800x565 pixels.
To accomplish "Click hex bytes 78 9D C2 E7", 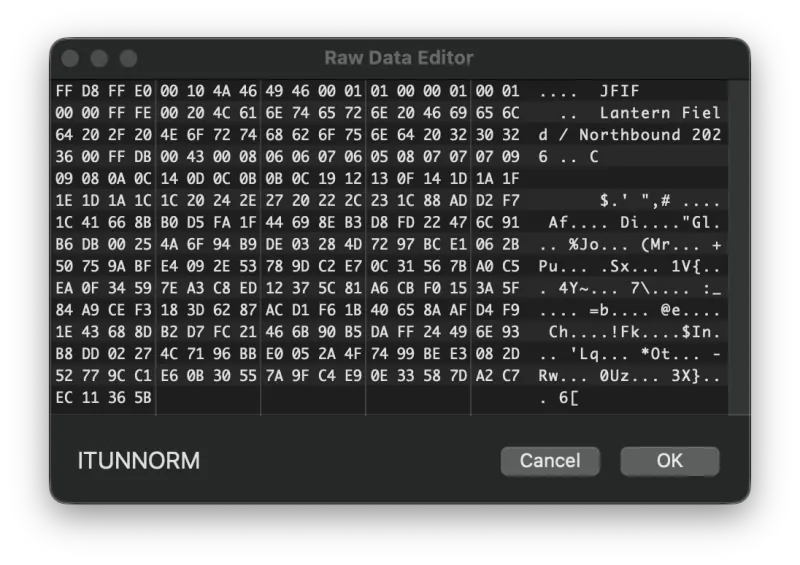I will (x=313, y=266).
